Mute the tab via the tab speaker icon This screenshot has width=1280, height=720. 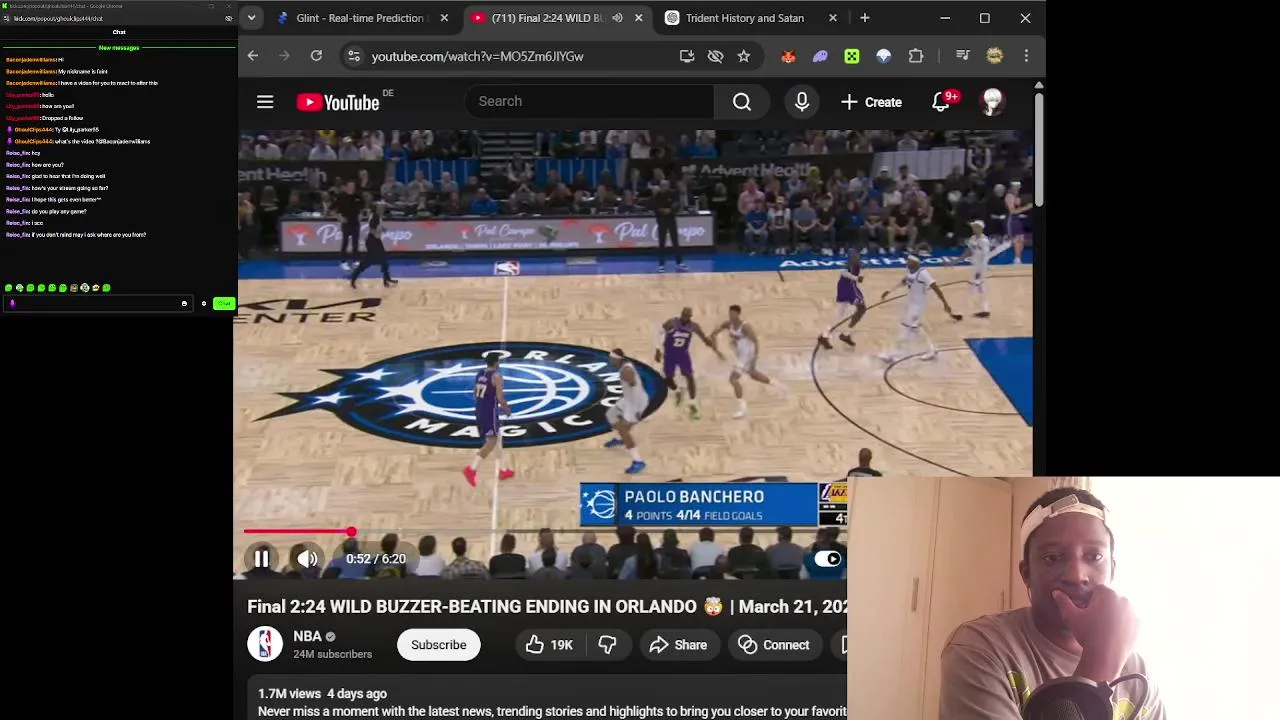[x=617, y=18]
